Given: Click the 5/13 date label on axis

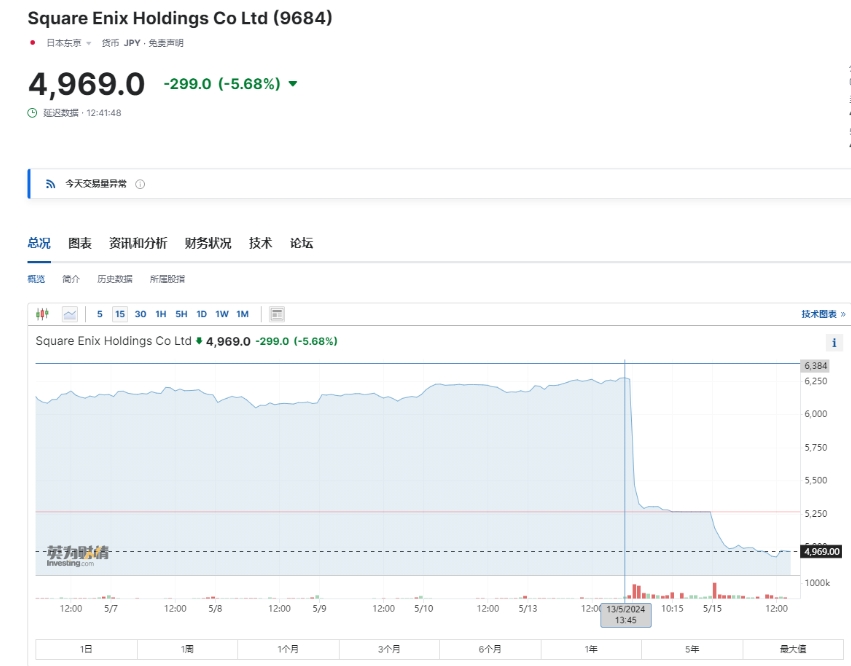Looking at the screenshot, I should pyautogui.click(x=528, y=609).
